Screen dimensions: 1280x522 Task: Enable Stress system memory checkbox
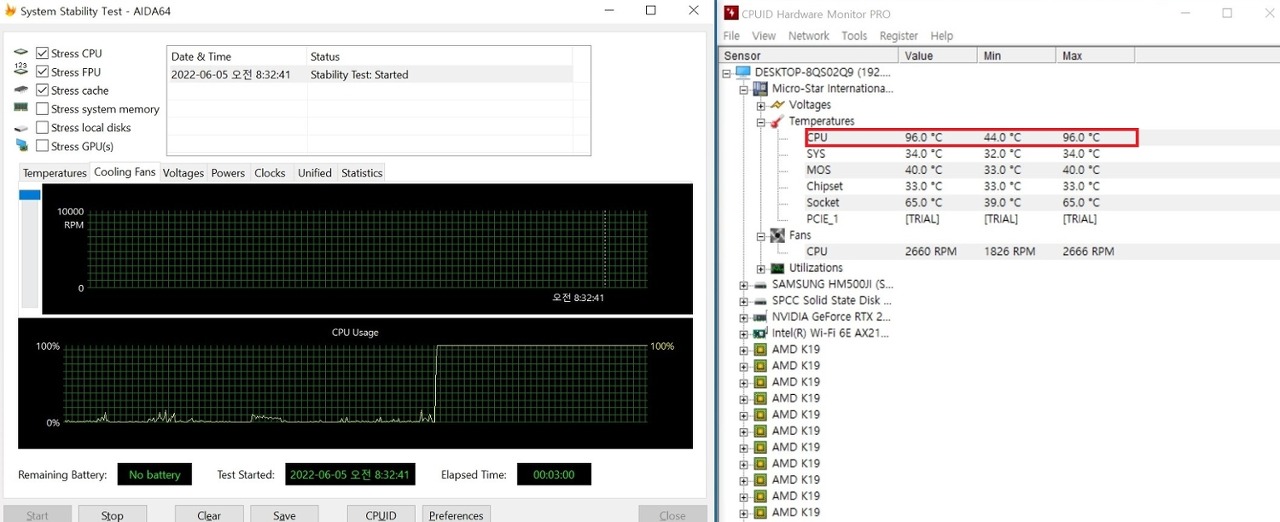click(x=42, y=108)
